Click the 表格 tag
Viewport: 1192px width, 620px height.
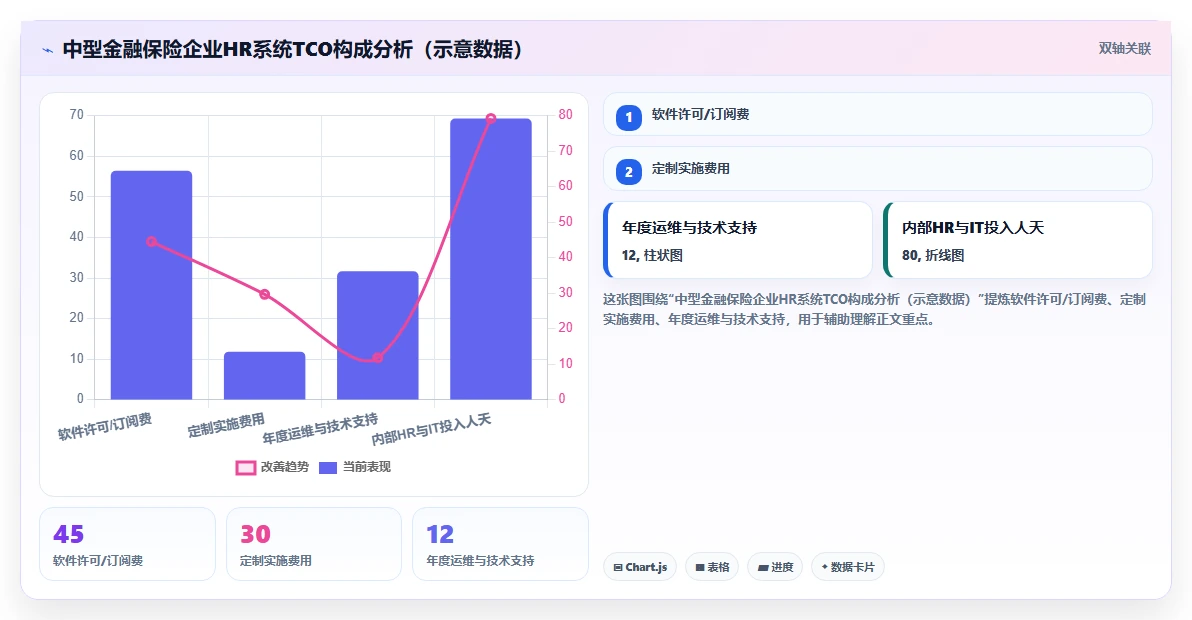(x=712, y=567)
